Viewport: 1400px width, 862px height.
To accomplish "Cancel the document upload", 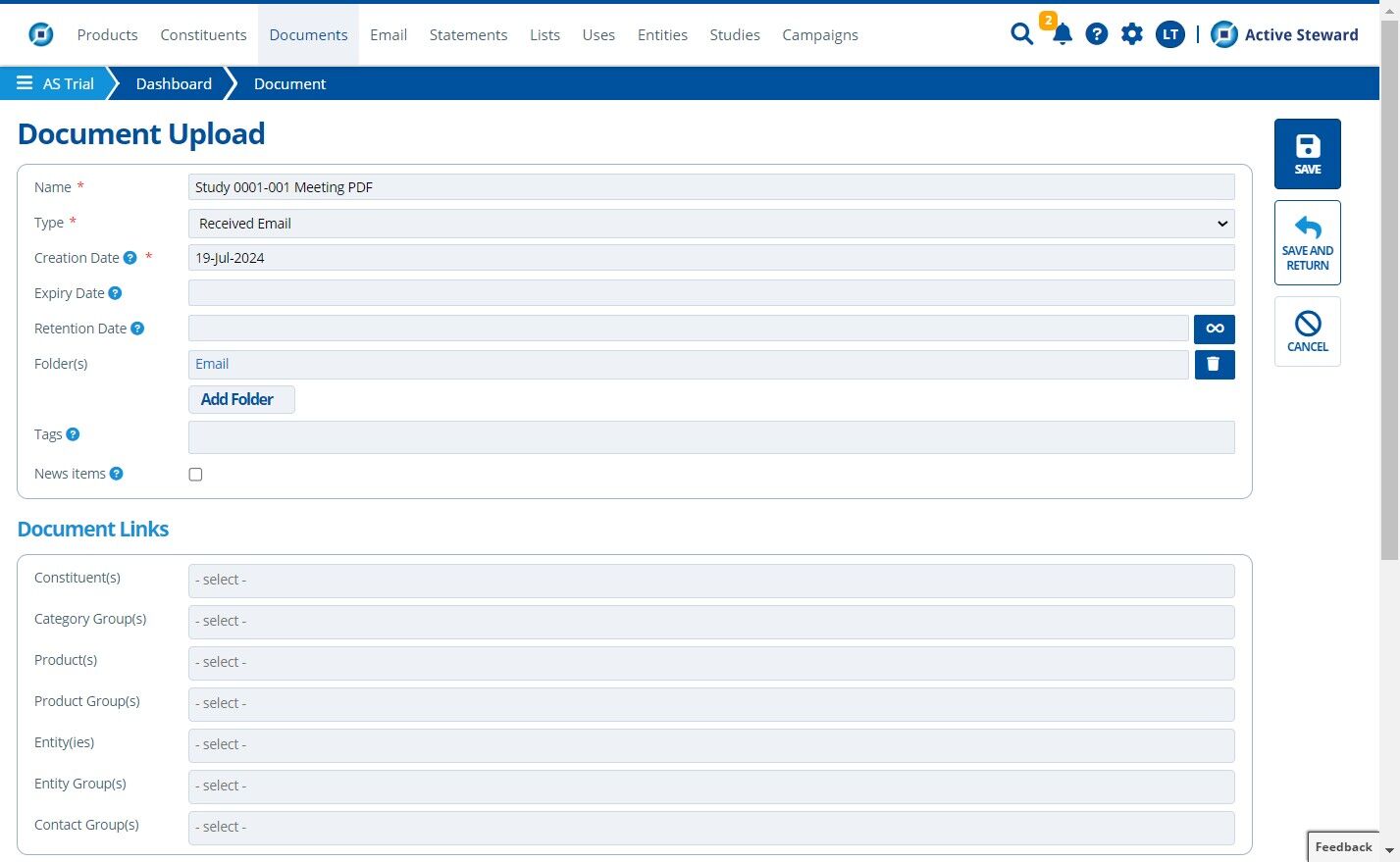I will point(1307,332).
